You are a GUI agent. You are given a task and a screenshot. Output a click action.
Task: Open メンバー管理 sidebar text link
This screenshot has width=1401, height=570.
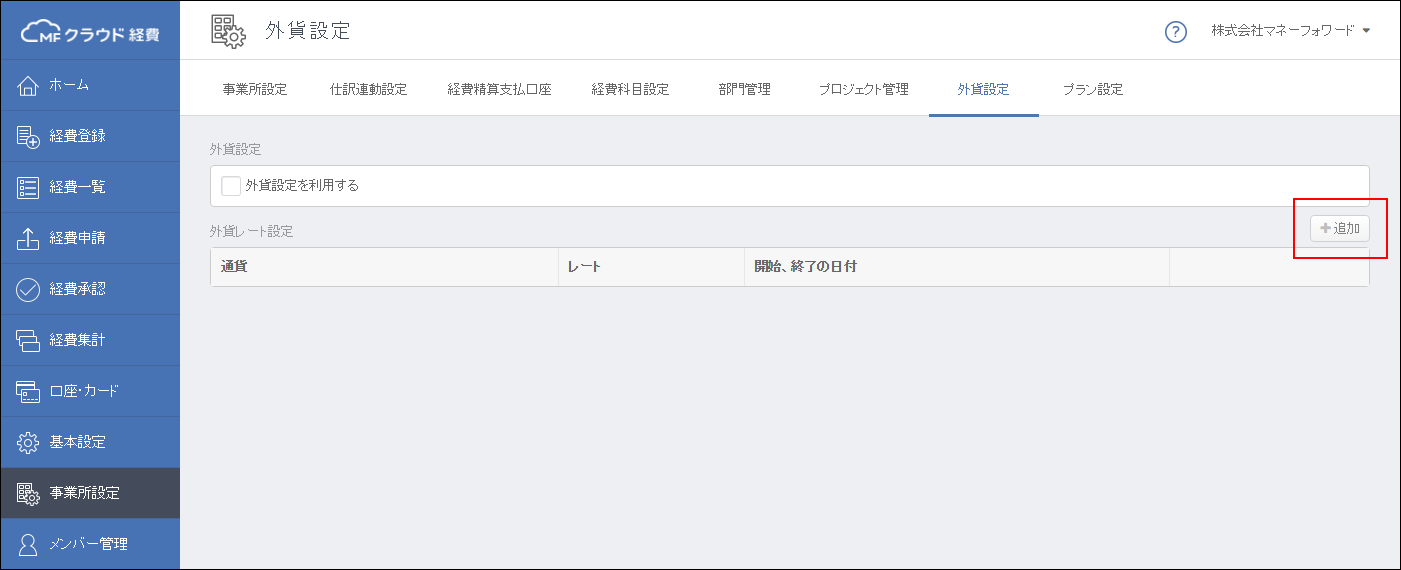pyautogui.click(x=88, y=544)
